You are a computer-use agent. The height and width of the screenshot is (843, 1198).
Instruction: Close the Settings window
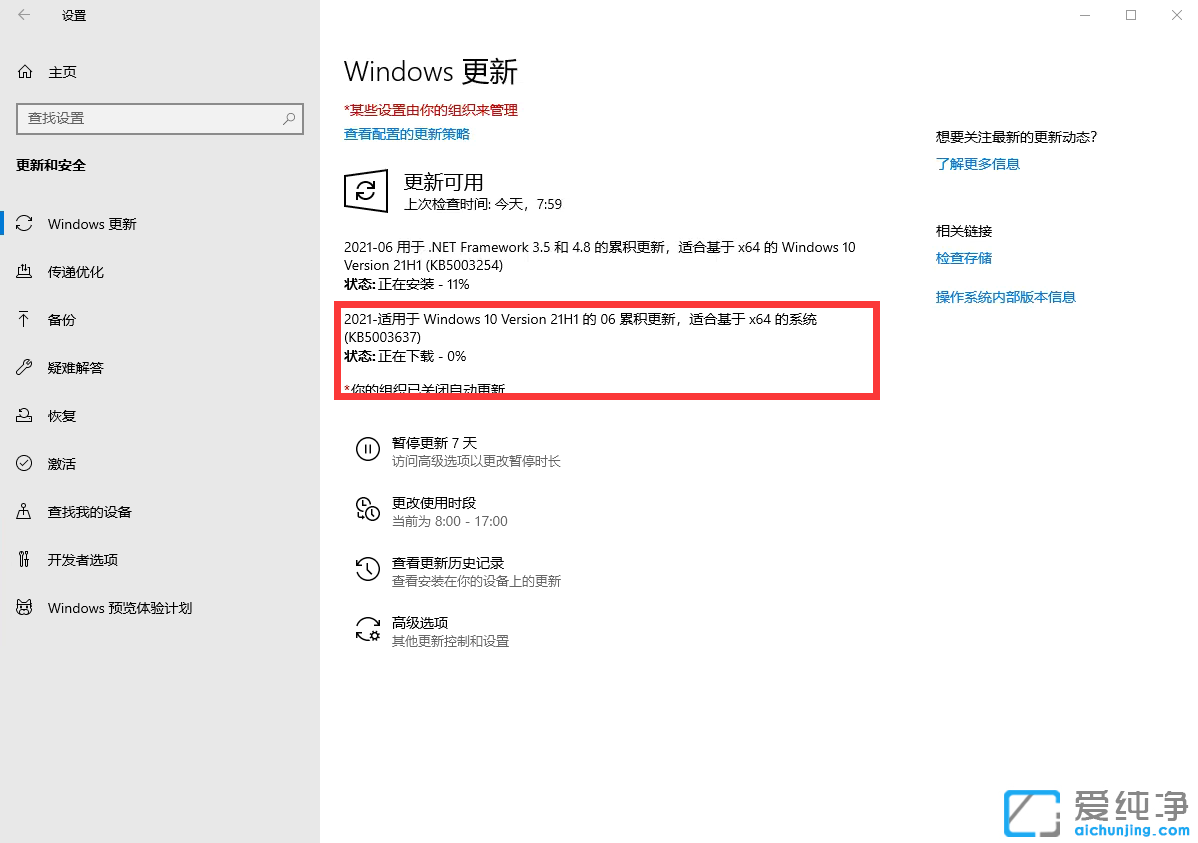point(1177,15)
